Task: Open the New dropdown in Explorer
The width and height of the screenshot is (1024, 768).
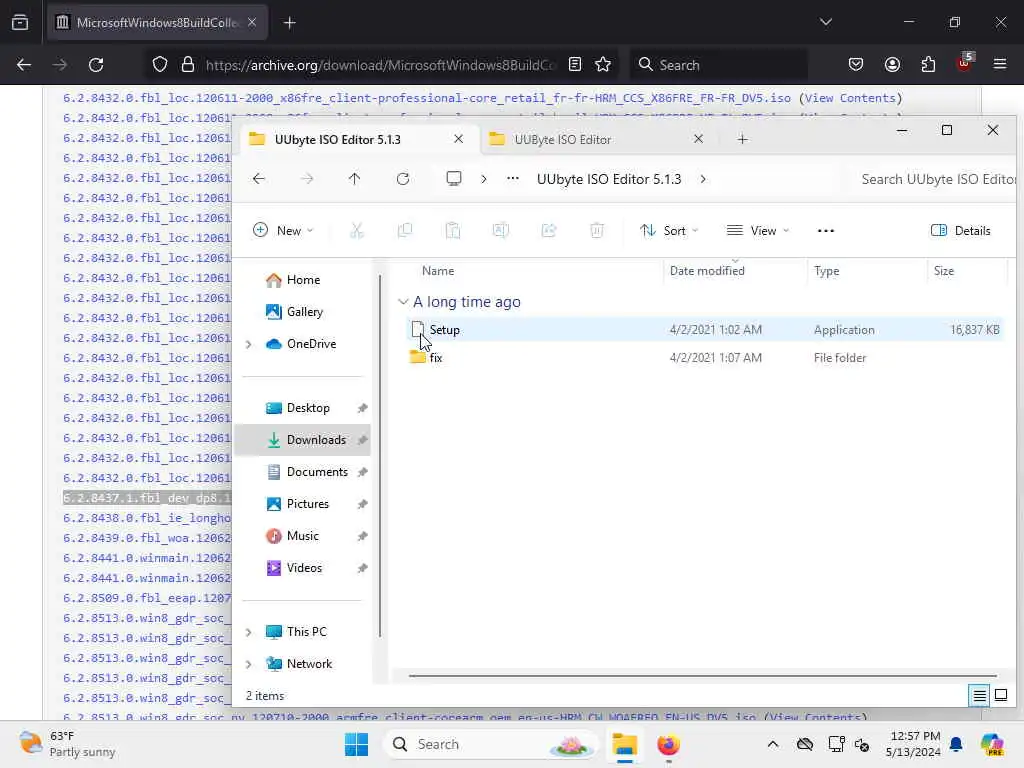Action: coord(283,231)
